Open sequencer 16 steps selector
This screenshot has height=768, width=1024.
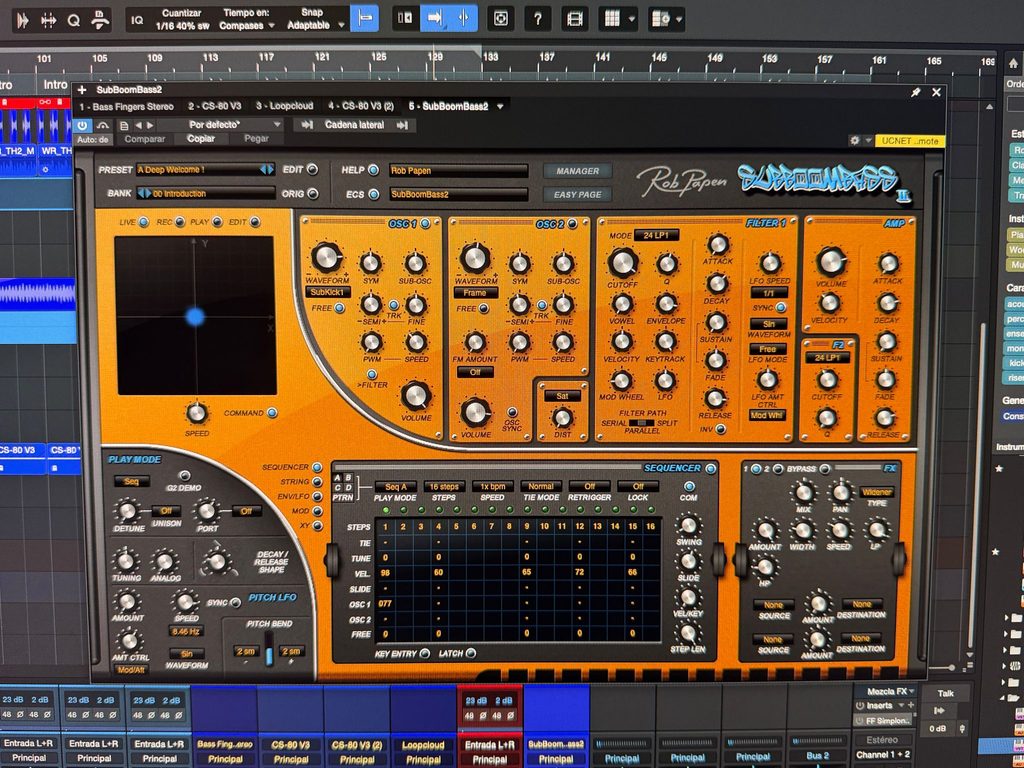444,487
